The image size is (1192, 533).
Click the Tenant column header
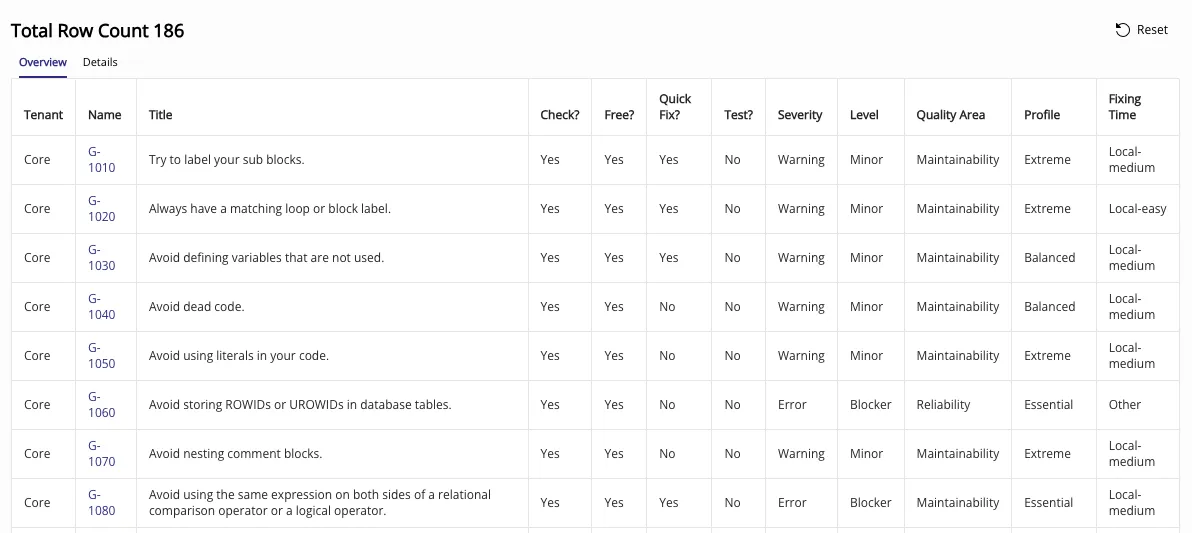coord(43,115)
